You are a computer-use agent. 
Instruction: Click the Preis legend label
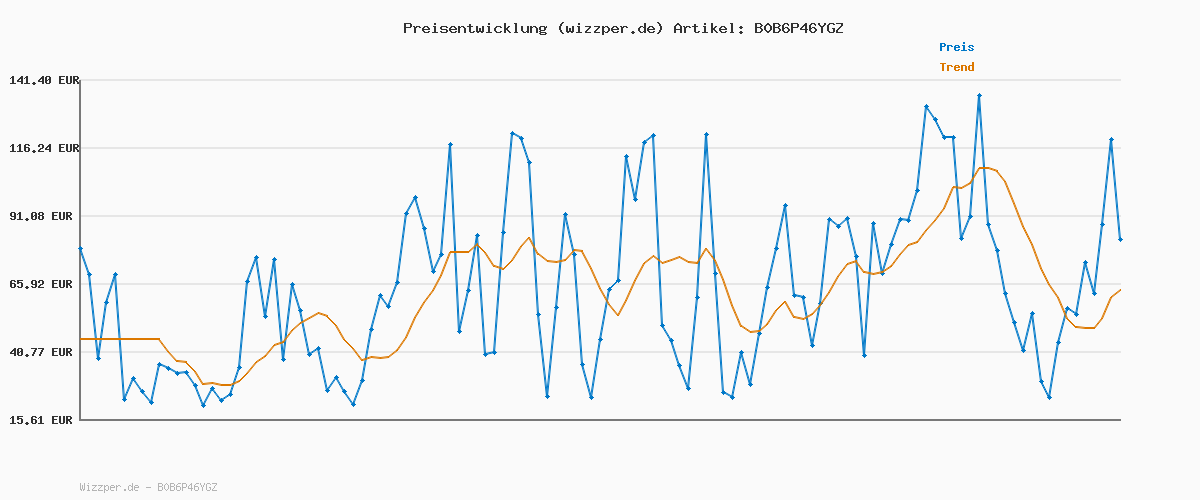click(x=956, y=47)
